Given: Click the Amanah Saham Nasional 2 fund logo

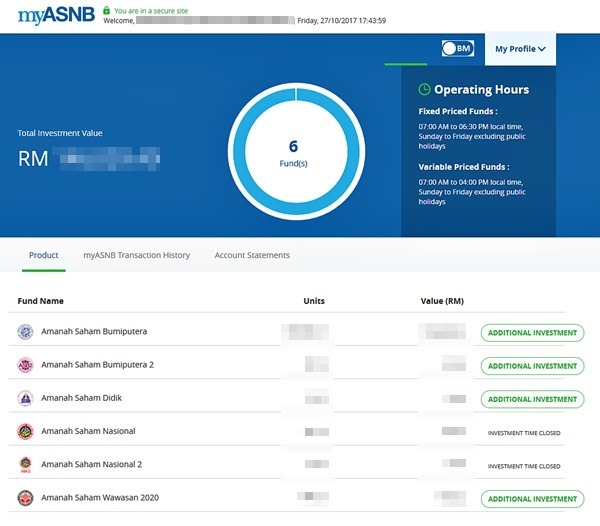Looking at the screenshot, I should tap(25, 465).
